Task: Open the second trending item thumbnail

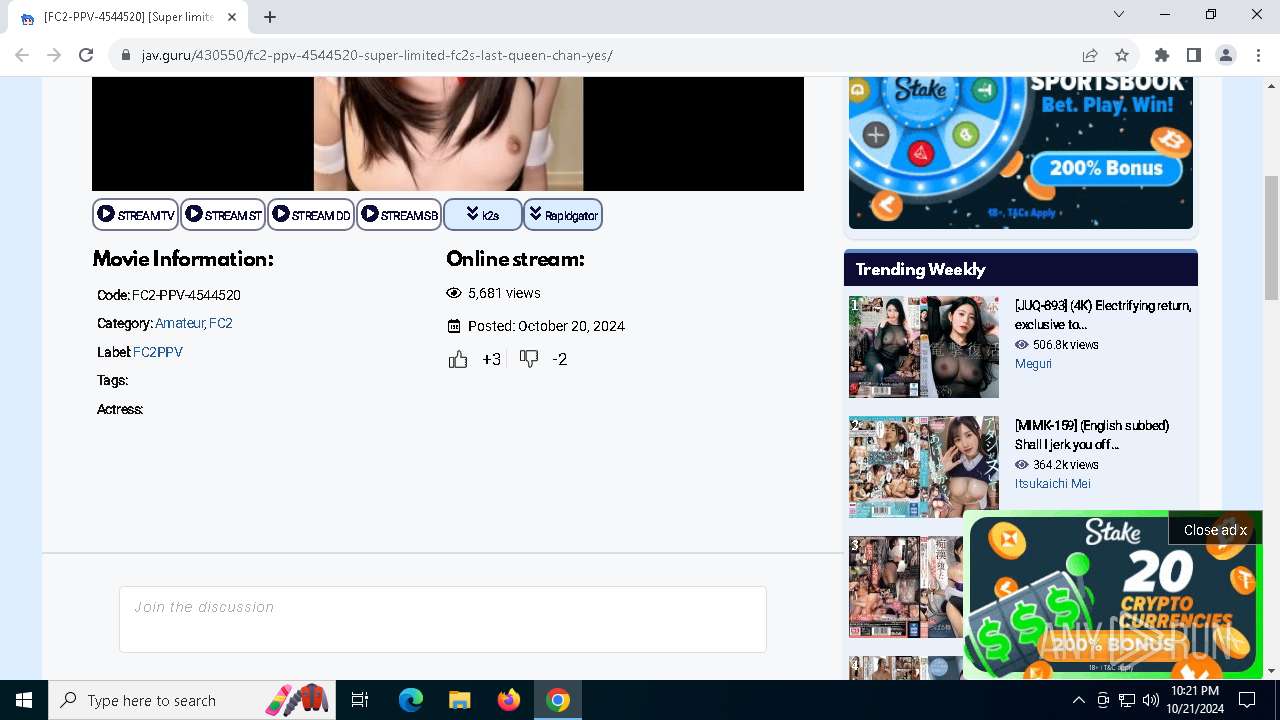Action: point(924,467)
